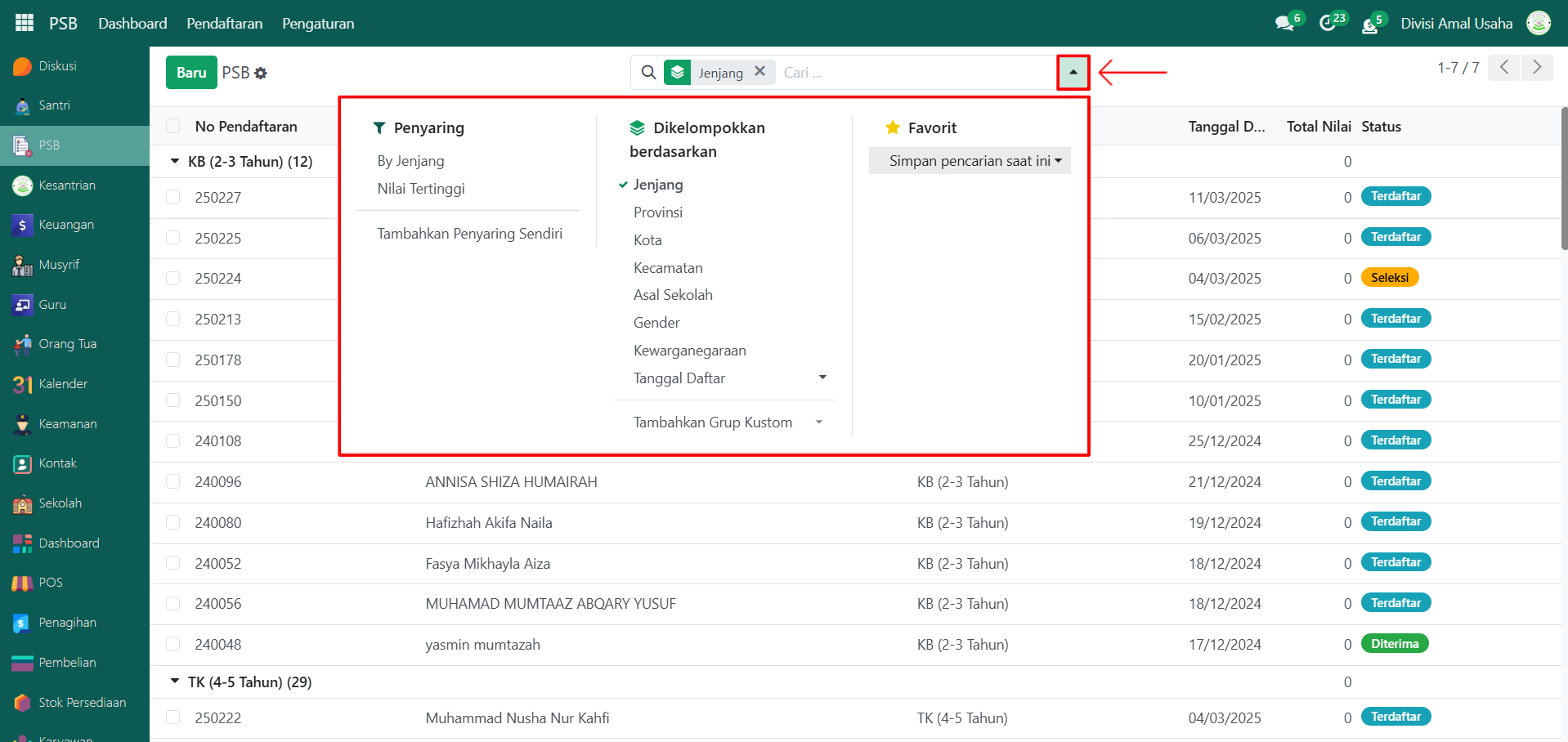Open the Keuangan app in sidebar
Viewport: 1568px width, 742px height.
point(65,225)
